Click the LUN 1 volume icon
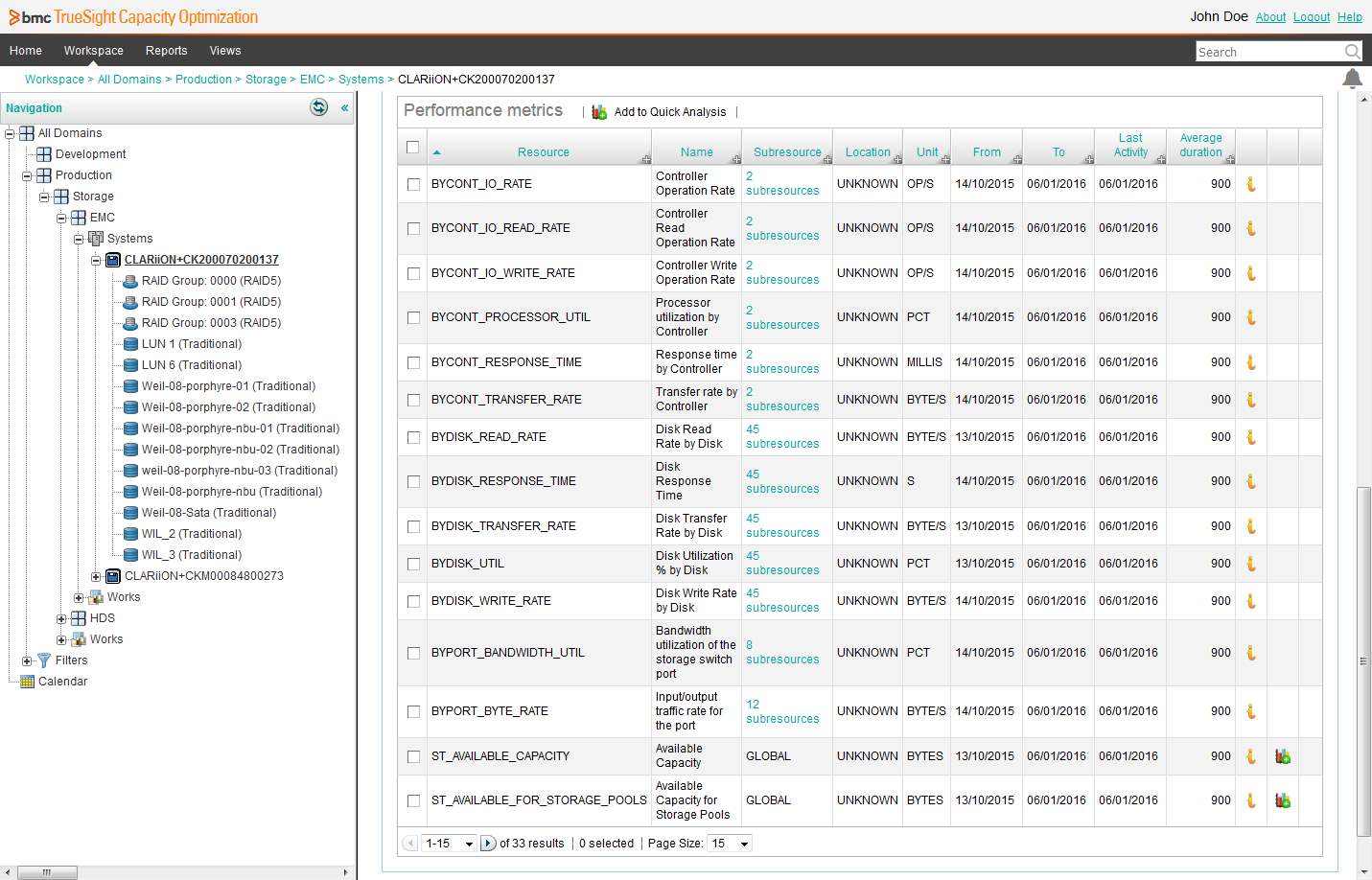Viewport: 1372px width, 880px height. click(130, 344)
